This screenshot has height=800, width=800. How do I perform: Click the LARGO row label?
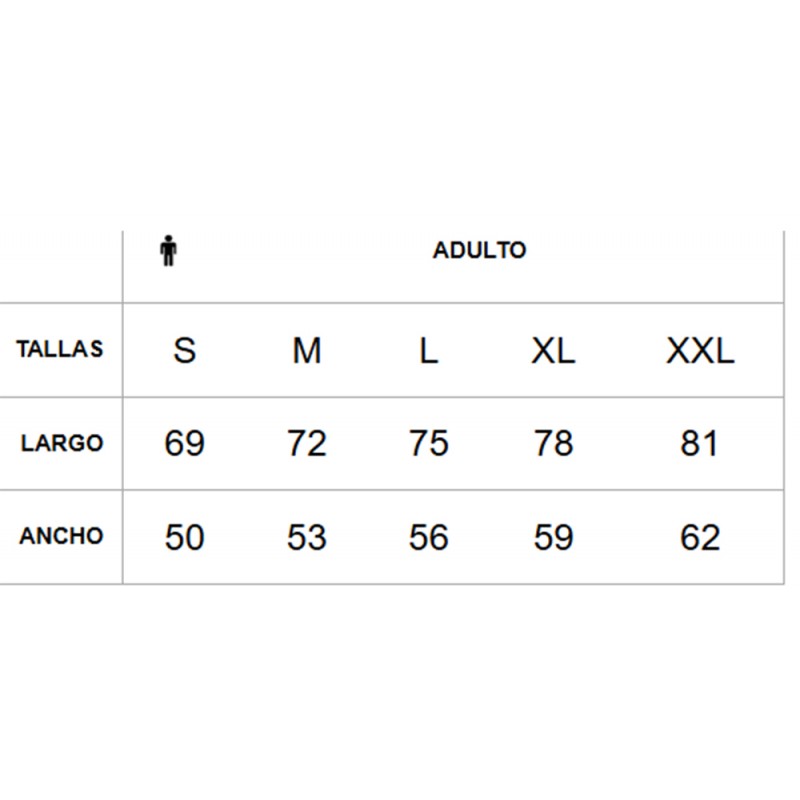pos(62,443)
